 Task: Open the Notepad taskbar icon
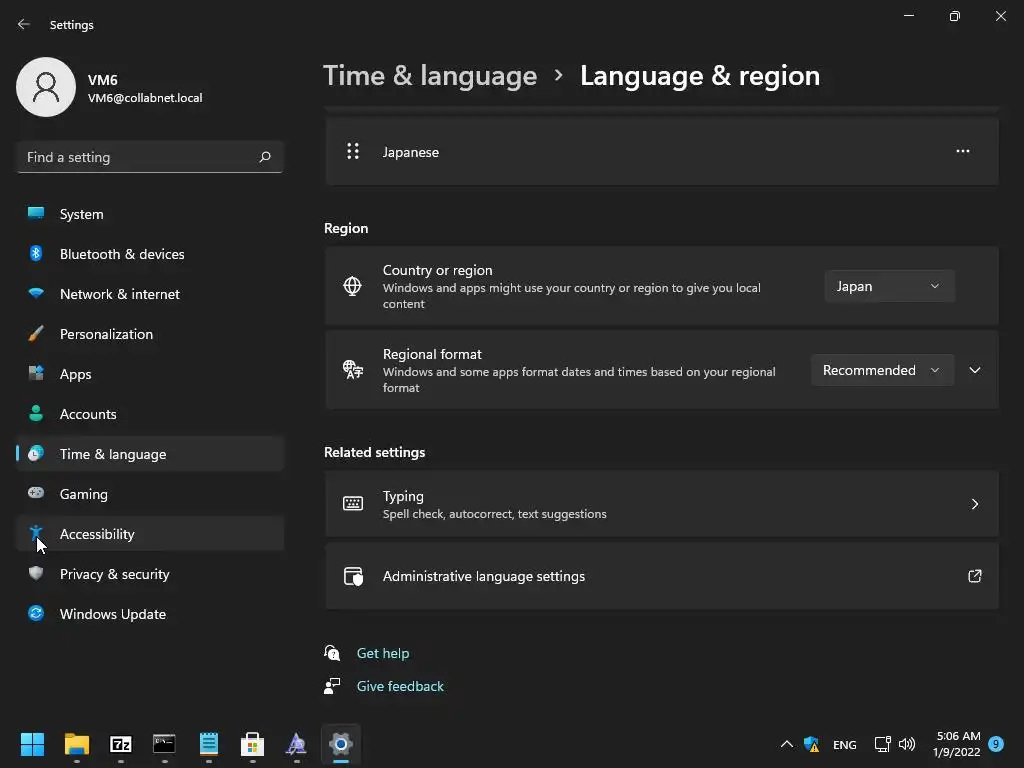[208, 744]
